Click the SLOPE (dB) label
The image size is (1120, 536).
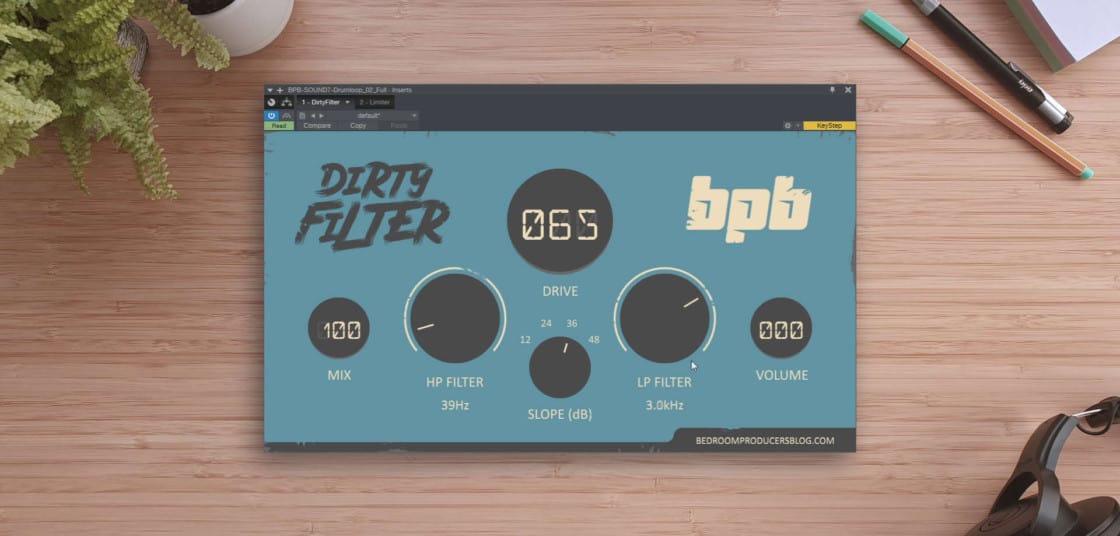(560, 415)
